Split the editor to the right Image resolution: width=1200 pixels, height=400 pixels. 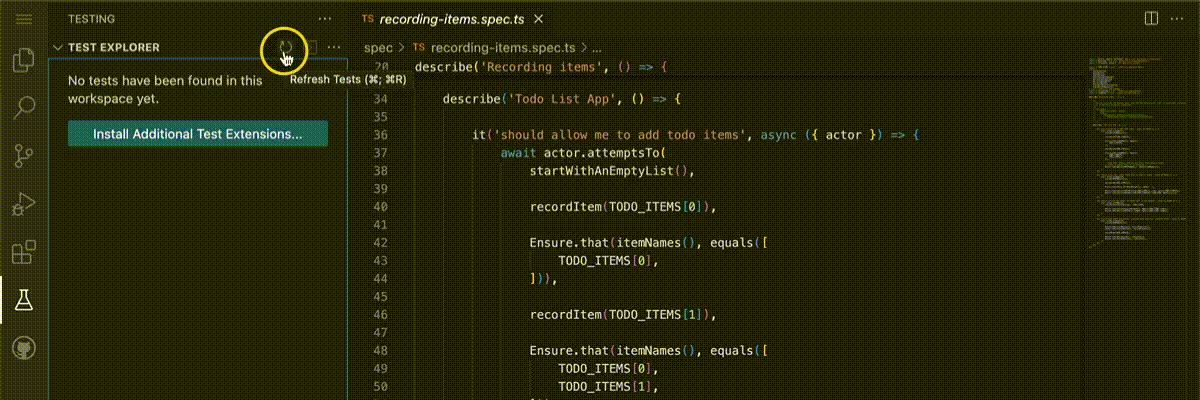pos(1151,18)
